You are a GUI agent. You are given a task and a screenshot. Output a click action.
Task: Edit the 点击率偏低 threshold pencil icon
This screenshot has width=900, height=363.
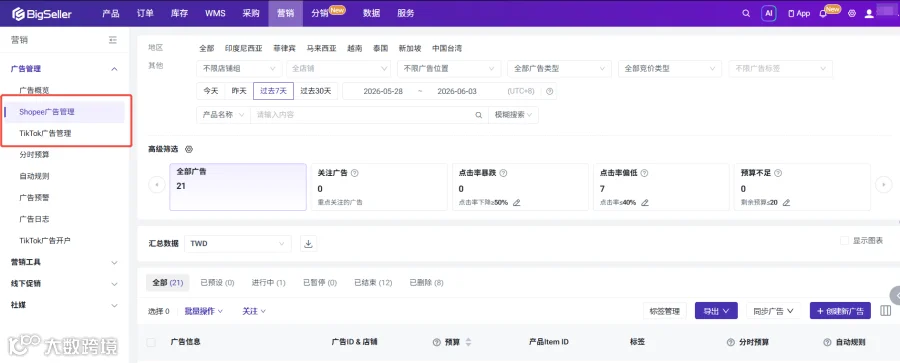pos(645,202)
